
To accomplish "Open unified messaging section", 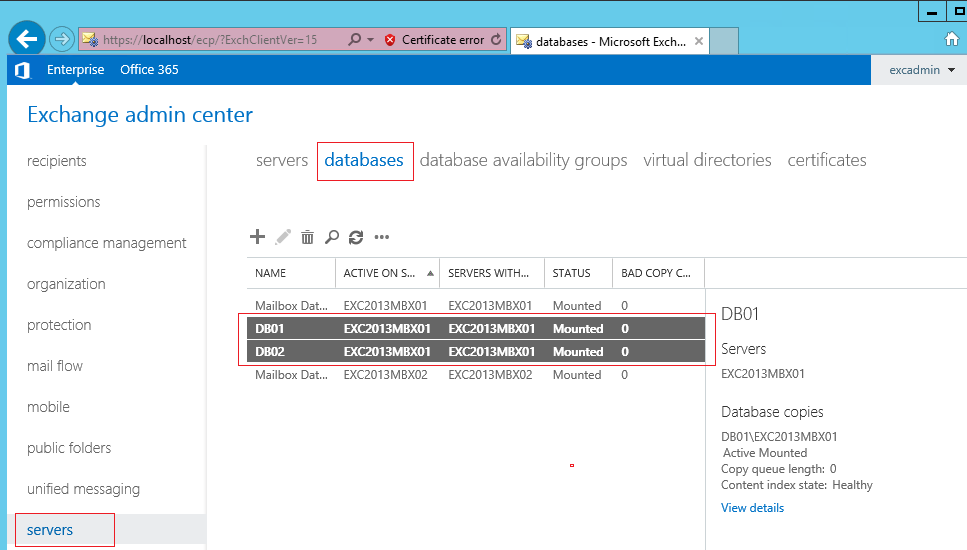I will (83, 489).
